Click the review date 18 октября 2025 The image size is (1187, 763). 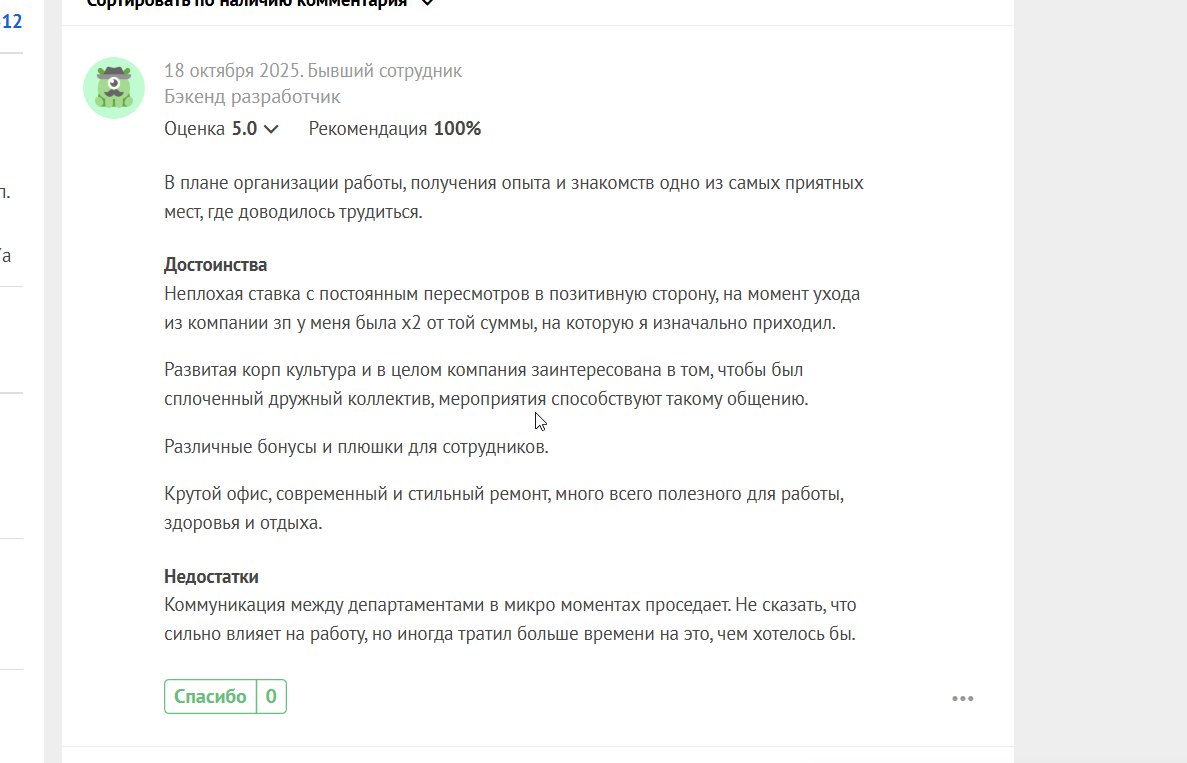point(232,71)
